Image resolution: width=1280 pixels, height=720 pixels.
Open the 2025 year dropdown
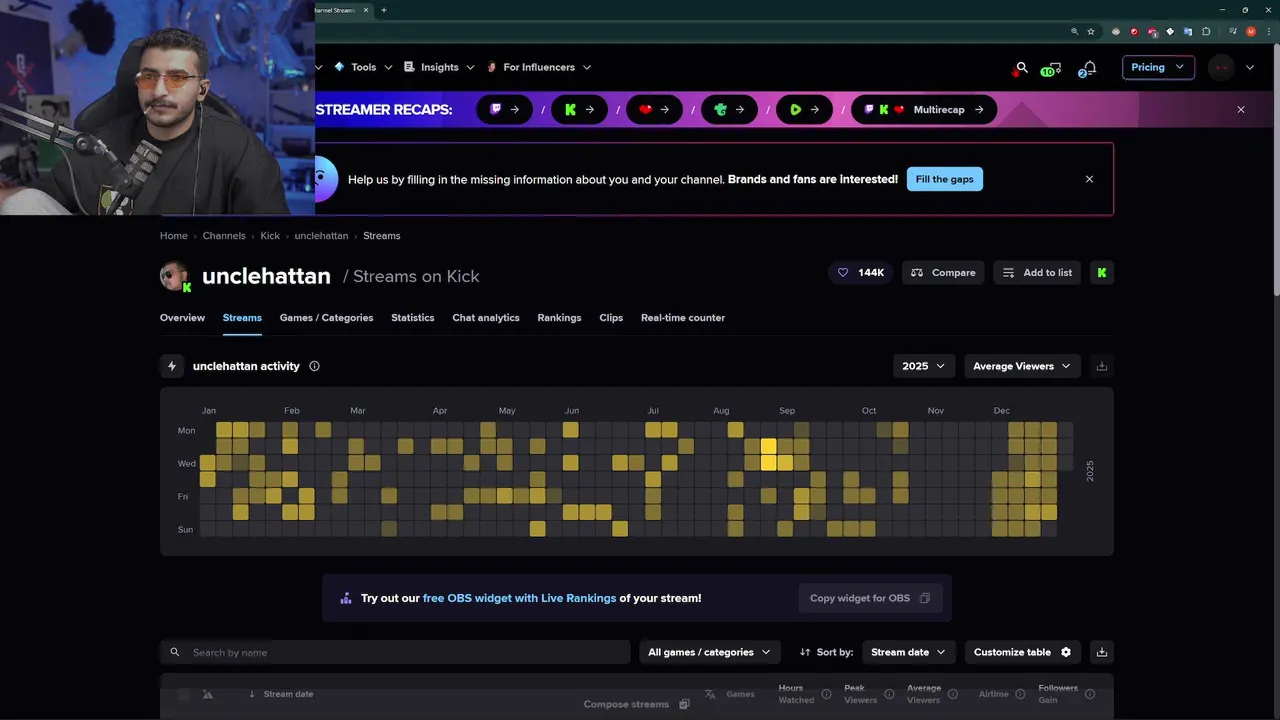click(x=924, y=366)
